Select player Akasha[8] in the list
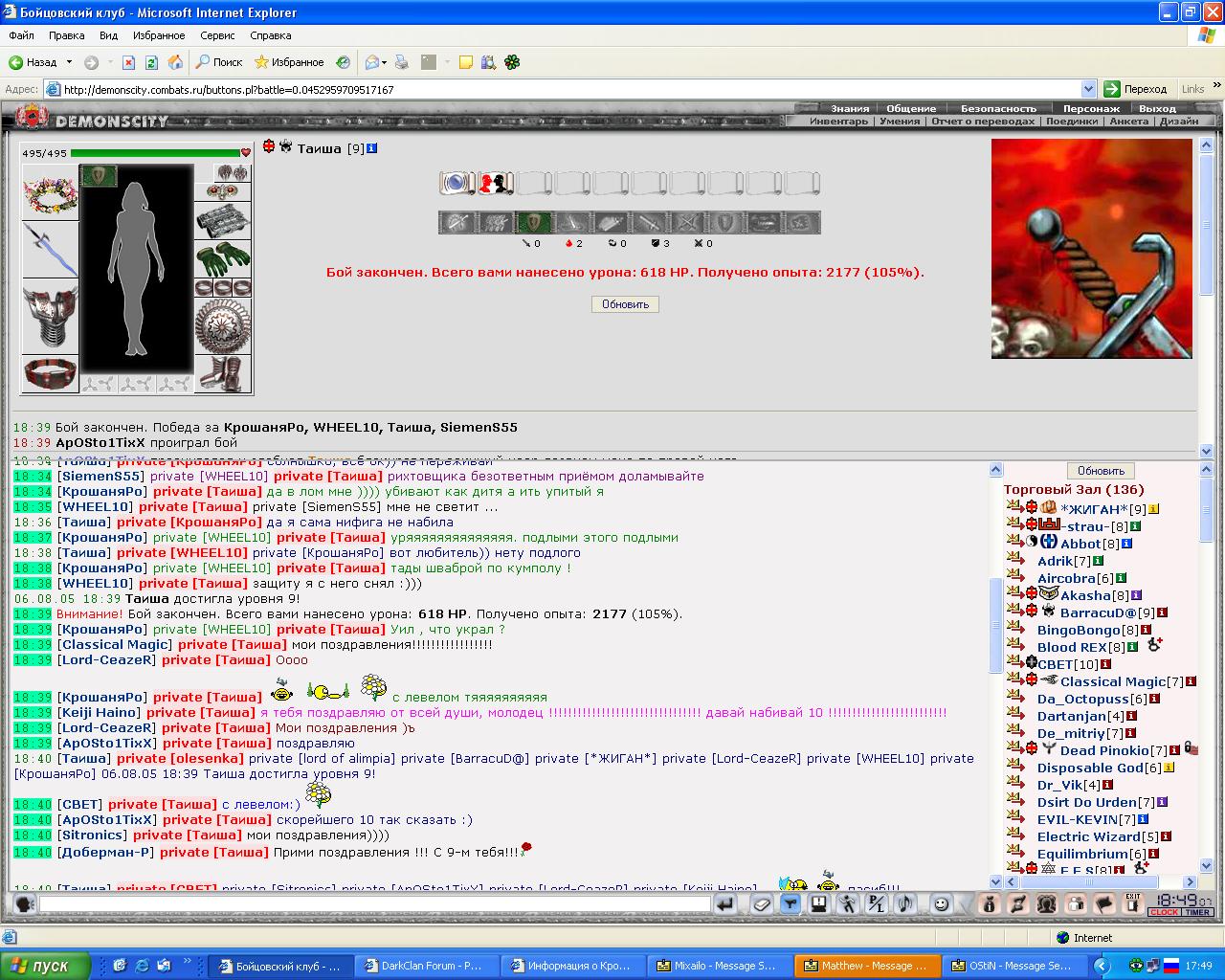 click(x=1095, y=595)
